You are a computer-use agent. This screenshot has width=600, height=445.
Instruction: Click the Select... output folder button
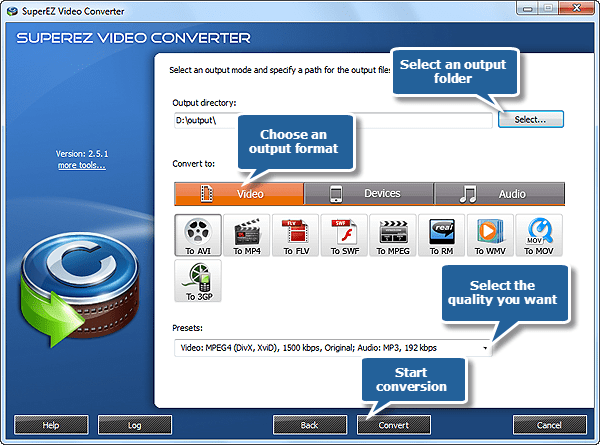tap(531, 119)
